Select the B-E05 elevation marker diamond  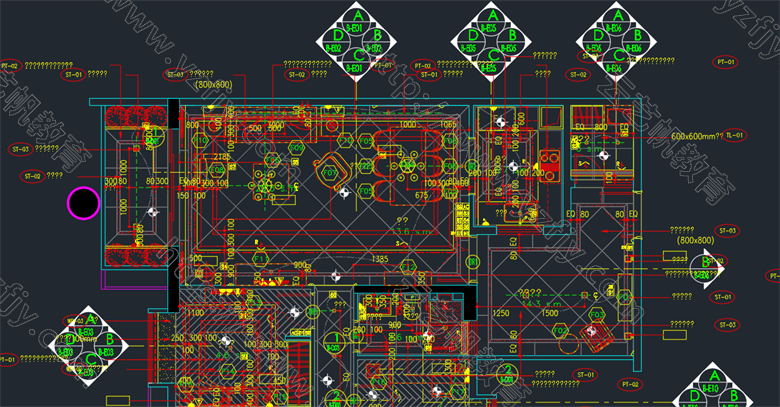[x=491, y=41]
